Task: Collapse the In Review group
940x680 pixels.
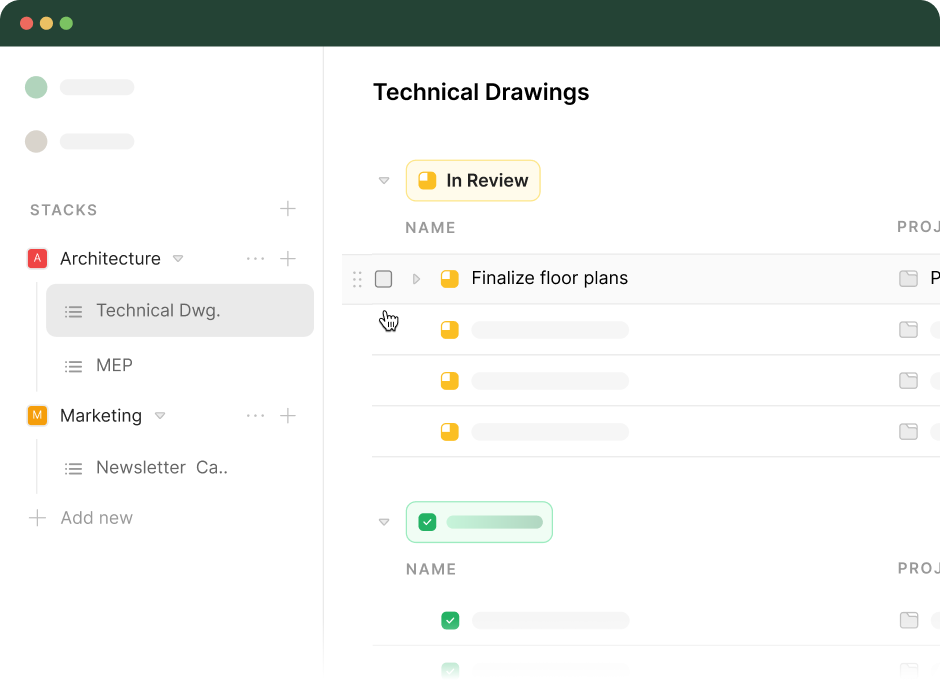Action: point(384,180)
